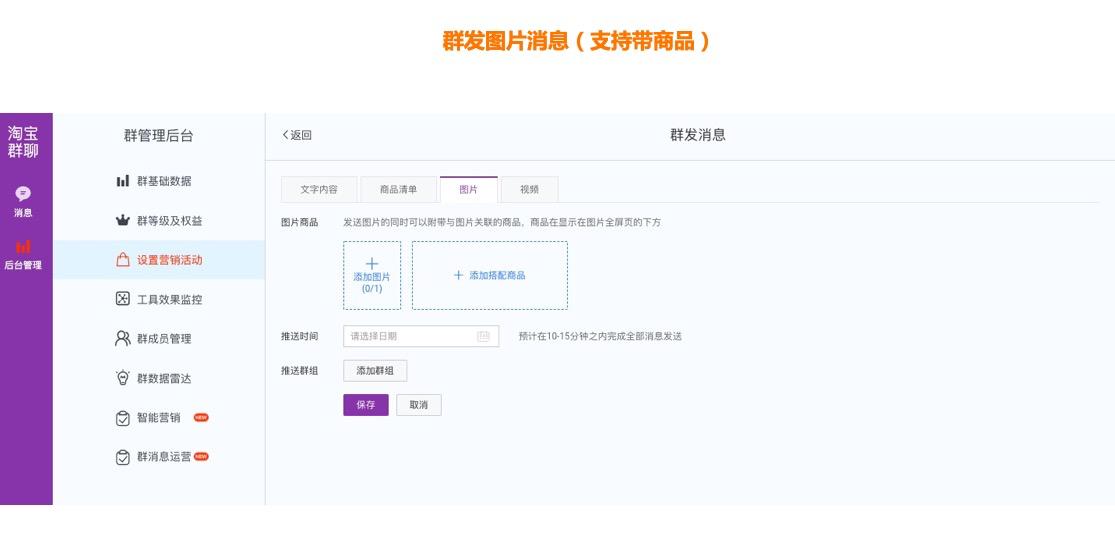
Task: Click the plus icon in 添加图片 box
Action: (x=372, y=264)
